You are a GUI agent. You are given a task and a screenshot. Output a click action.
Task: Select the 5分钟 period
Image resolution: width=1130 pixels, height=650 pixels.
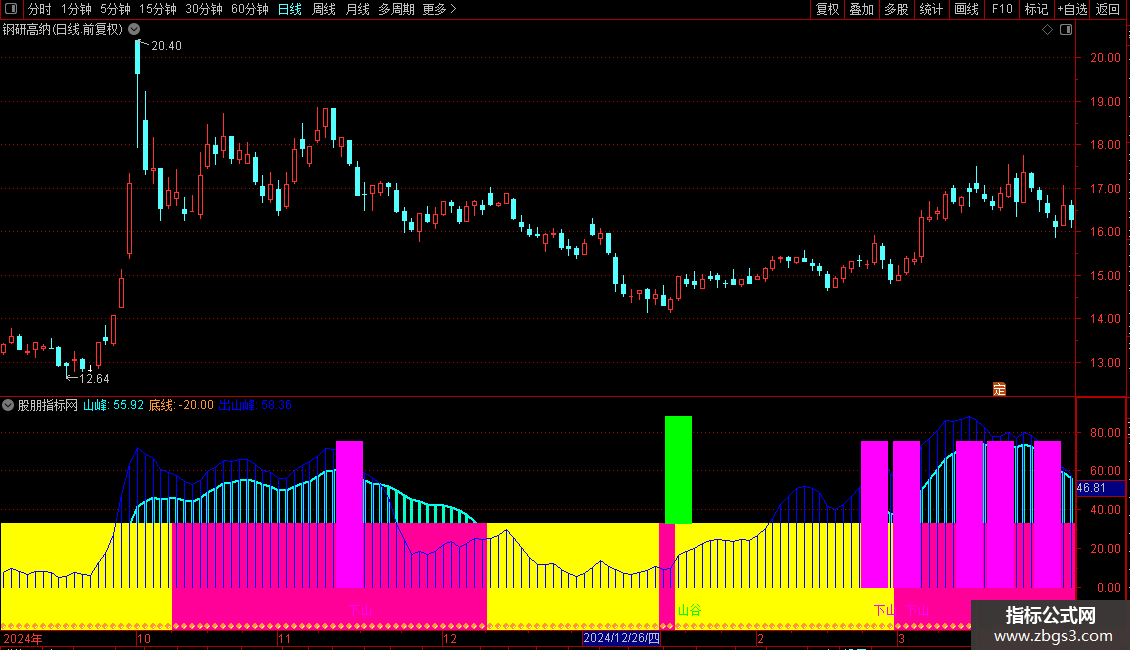115,9
